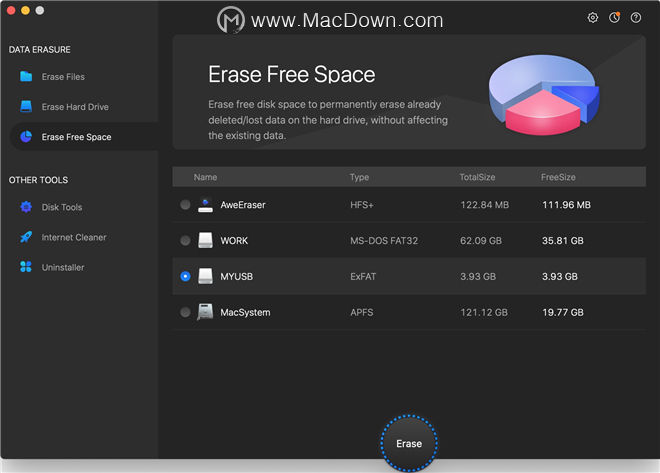This screenshot has width=660, height=473.
Task: Click the 62.09 GB total size
Action: pyautogui.click(x=481, y=241)
